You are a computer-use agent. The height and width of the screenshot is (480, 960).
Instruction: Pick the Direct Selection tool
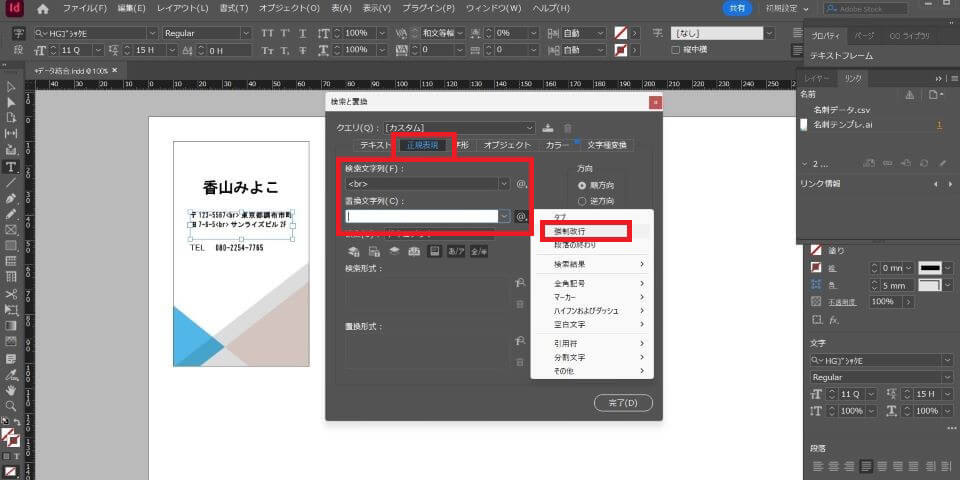(x=11, y=101)
